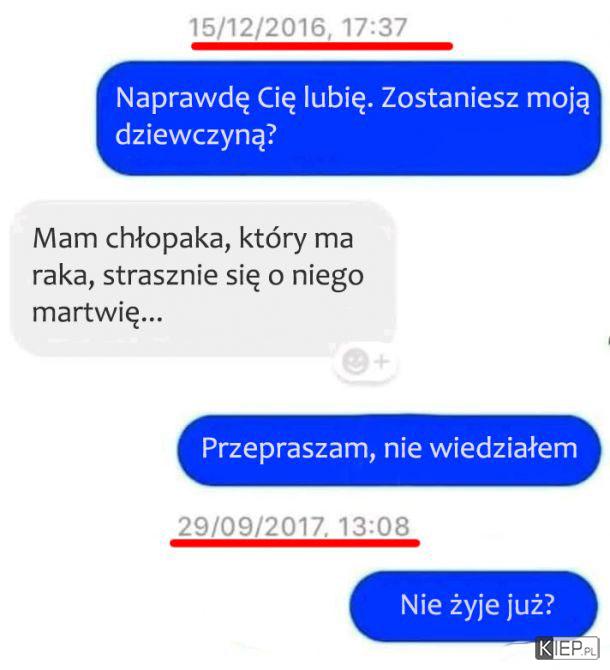This screenshot has height=670, width=610.
Task: Click the 13:08 time label
Action: [x=374, y=527]
